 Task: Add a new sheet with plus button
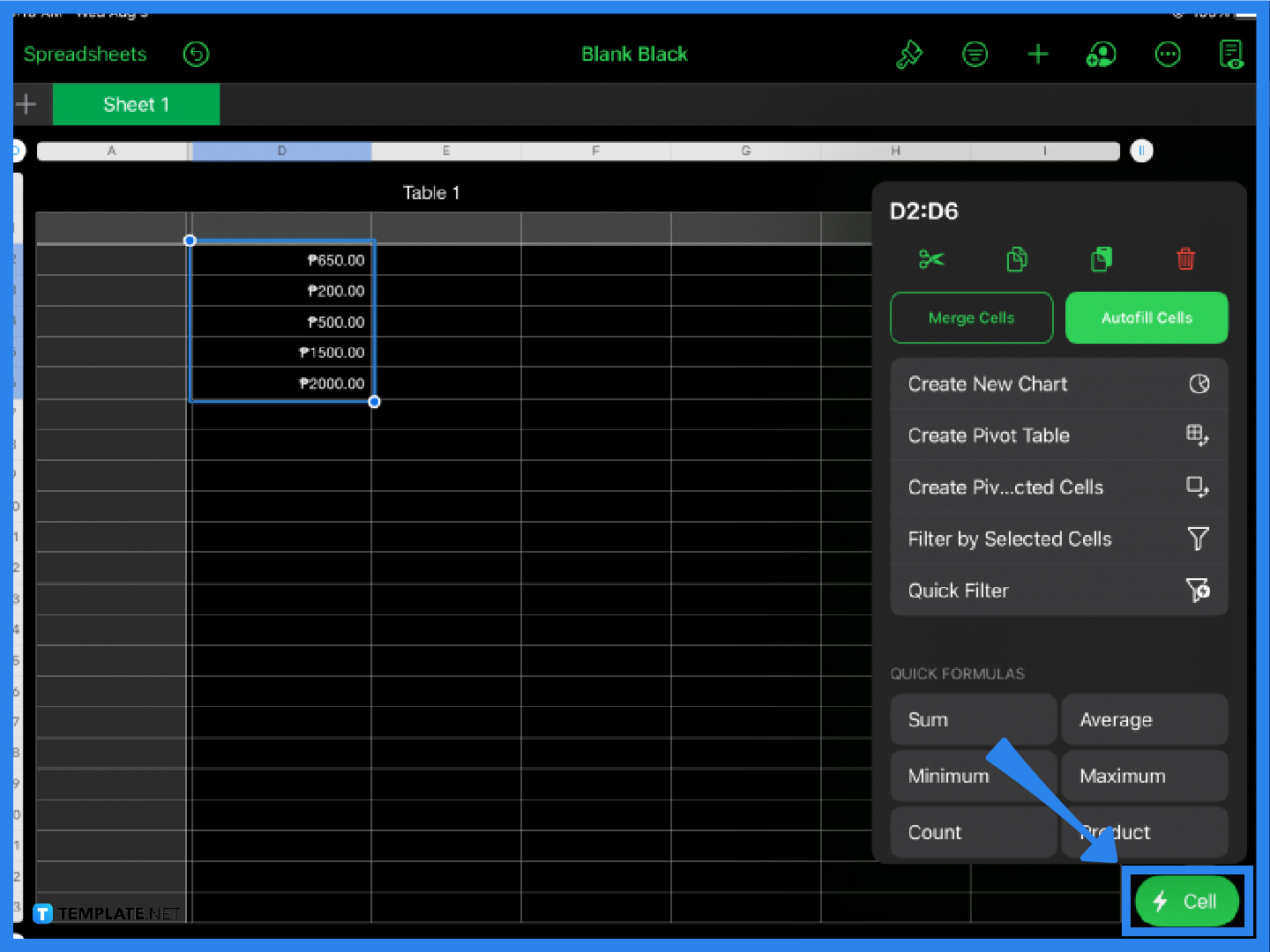pyautogui.click(x=26, y=105)
